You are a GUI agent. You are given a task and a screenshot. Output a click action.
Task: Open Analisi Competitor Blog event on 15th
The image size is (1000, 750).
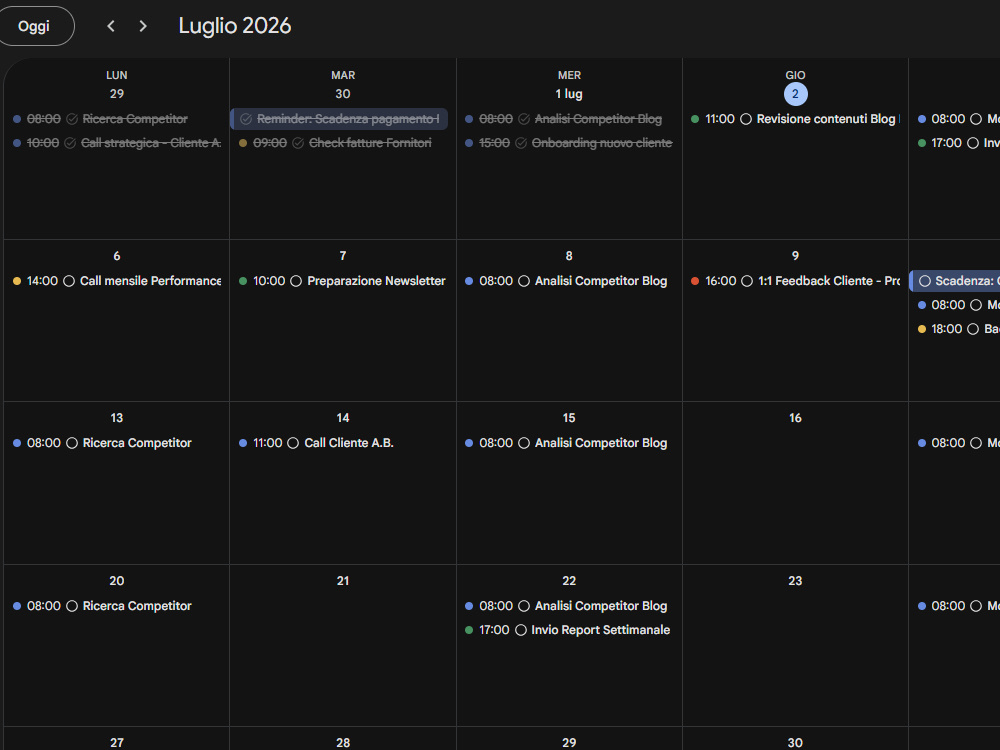pos(569,443)
